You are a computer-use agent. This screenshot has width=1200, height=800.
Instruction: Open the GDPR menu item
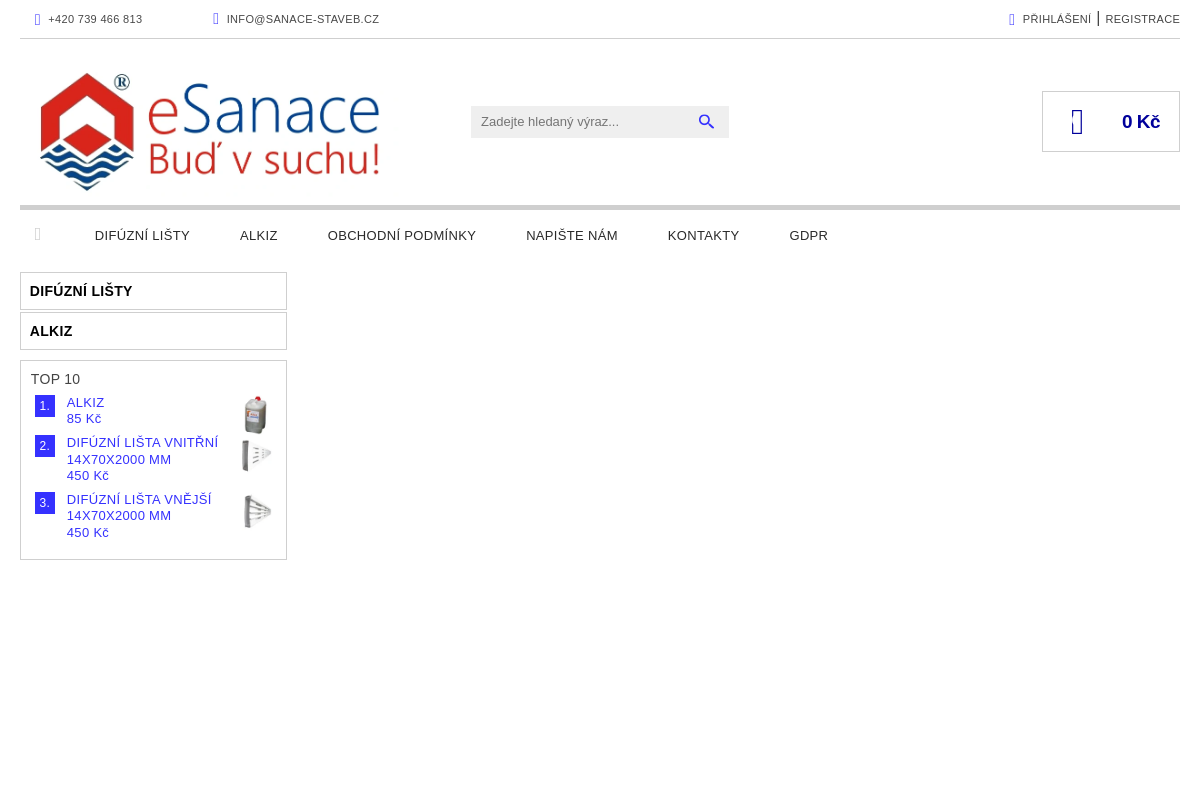point(809,236)
